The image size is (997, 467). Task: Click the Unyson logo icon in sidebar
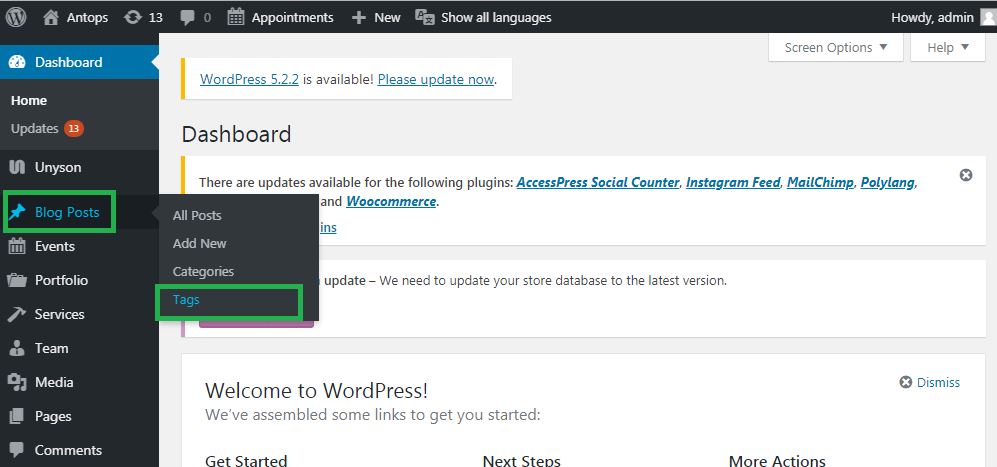coord(17,167)
